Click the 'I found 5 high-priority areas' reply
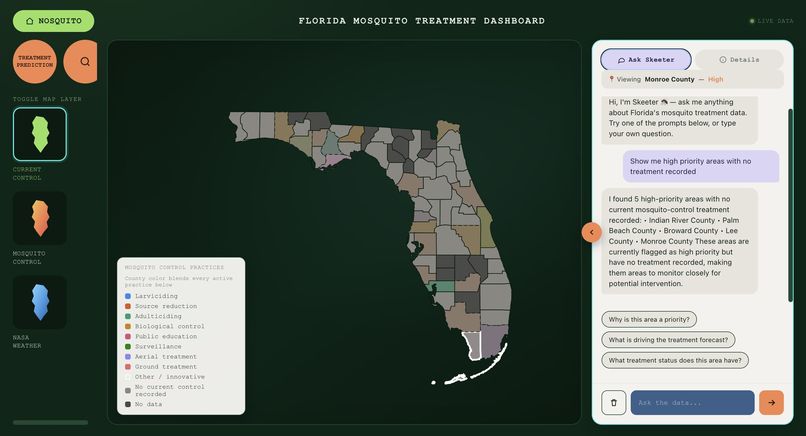The height and width of the screenshot is (436, 806). 680,241
